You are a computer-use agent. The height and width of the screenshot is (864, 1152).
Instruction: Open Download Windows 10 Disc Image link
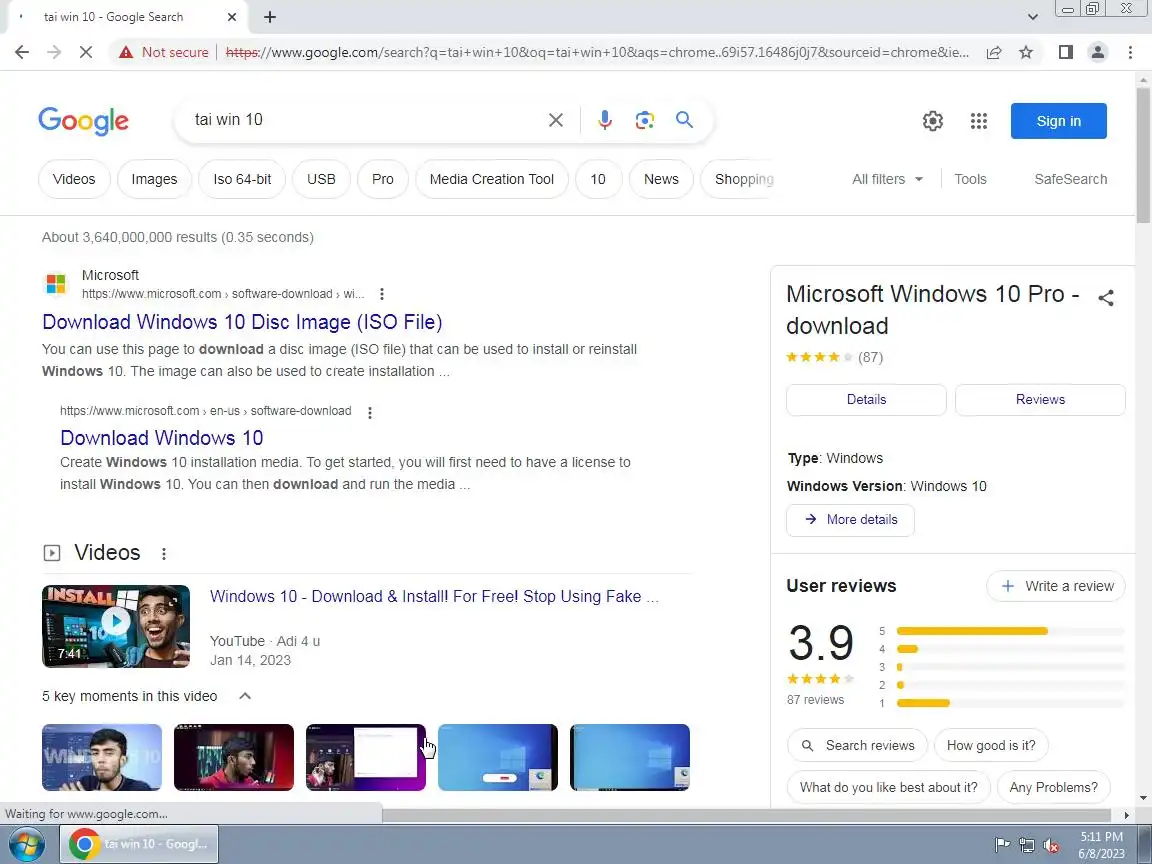pos(242,322)
